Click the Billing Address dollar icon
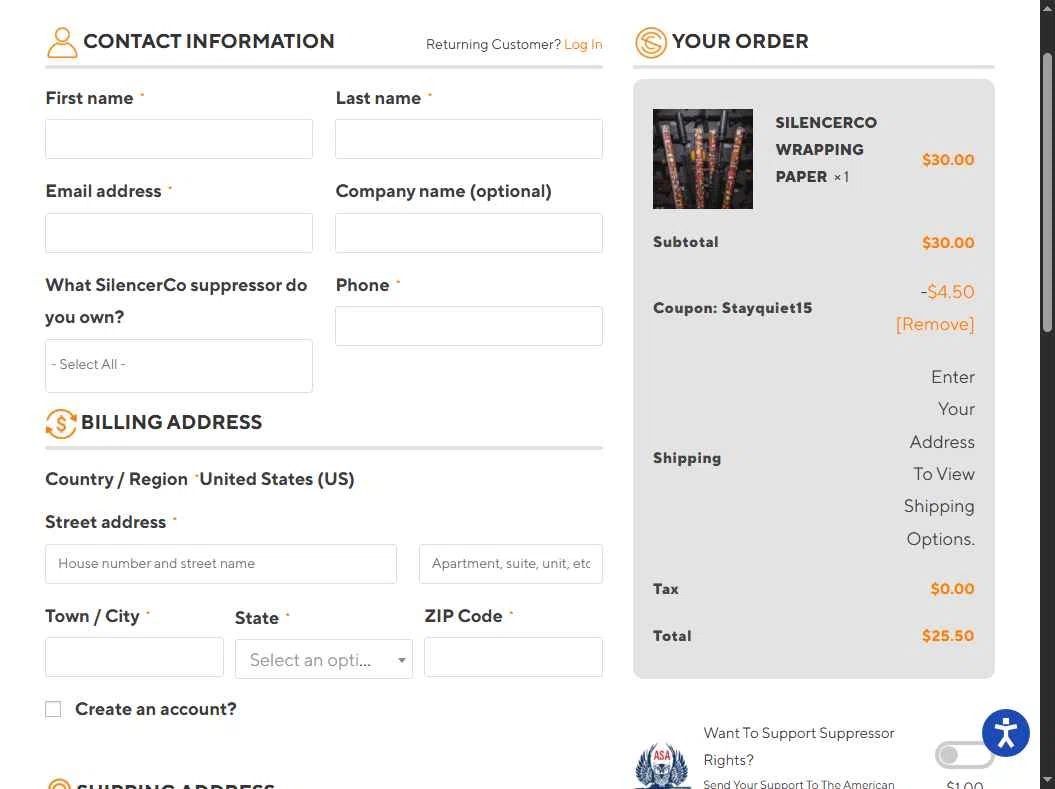Viewport: 1055px width, 789px height. 61,424
